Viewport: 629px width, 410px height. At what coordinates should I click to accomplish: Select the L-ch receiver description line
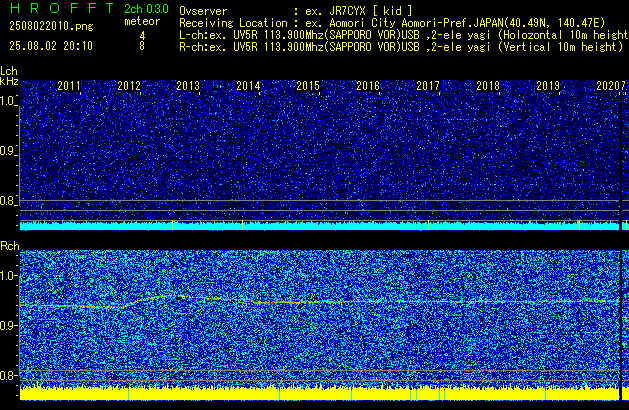(404, 35)
